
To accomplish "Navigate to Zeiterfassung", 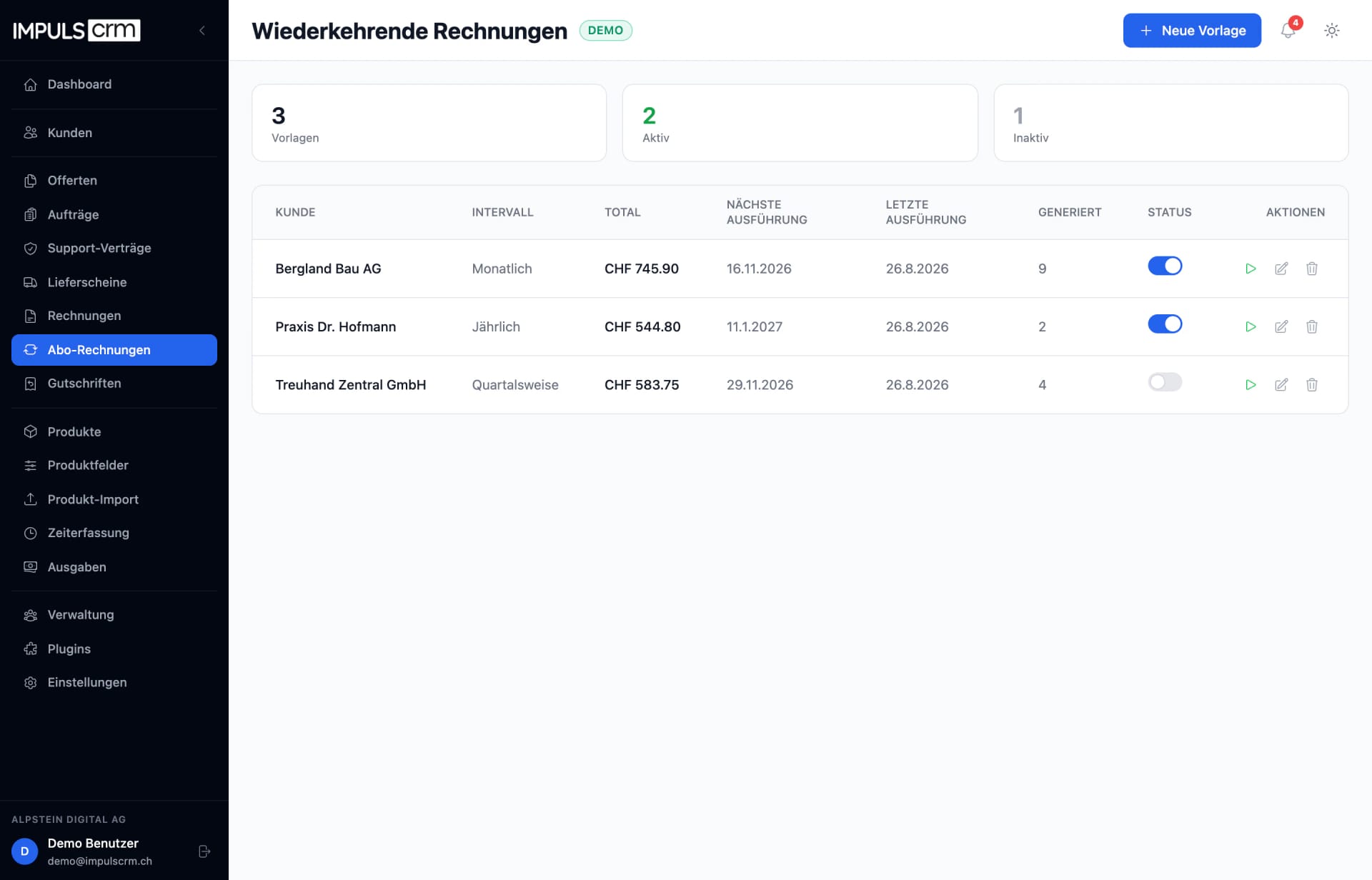I will tap(114, 533).
